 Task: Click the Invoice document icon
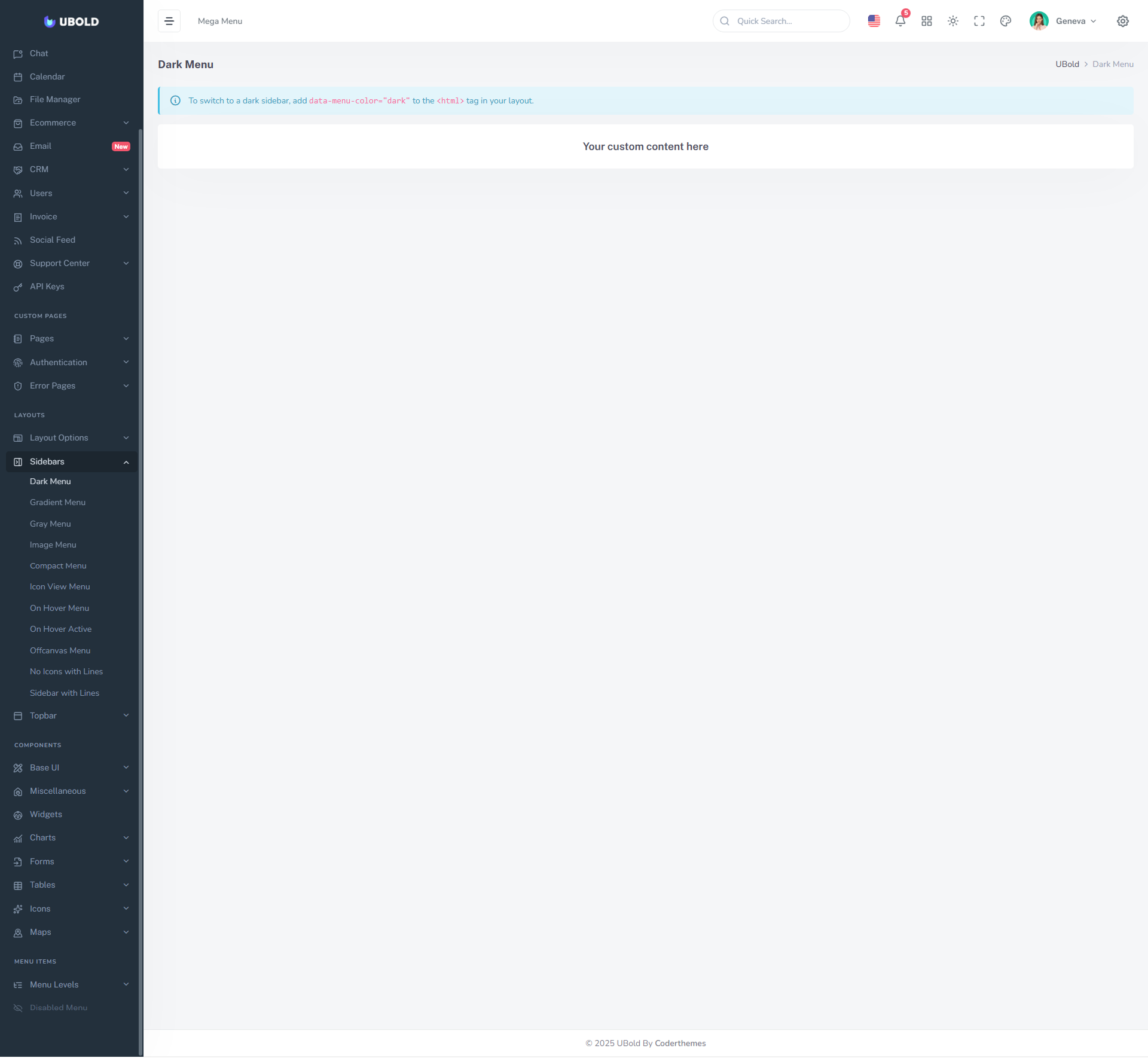click(x=18, y=217)
